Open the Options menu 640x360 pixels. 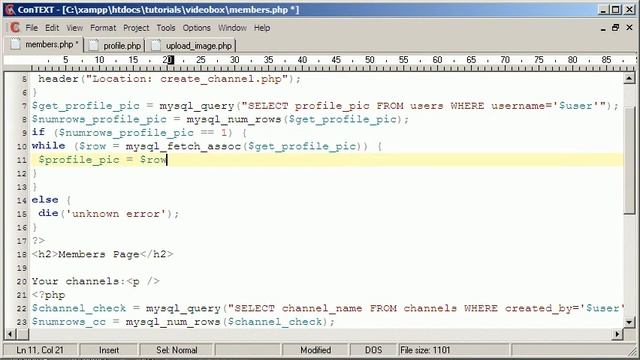pyautogui.click(x=196, y=28)
